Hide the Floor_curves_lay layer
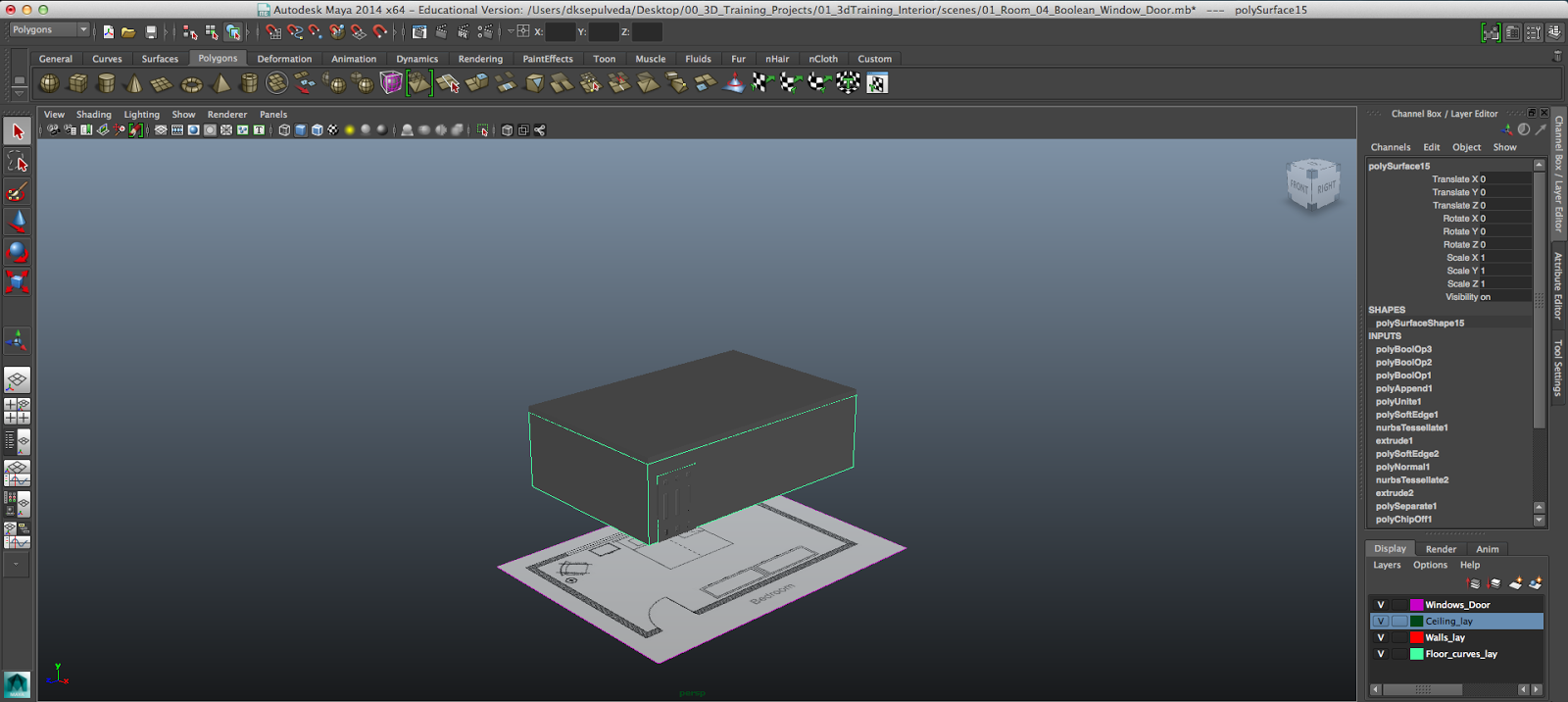The image size is (1568, 702). (x=1381, y=654)
